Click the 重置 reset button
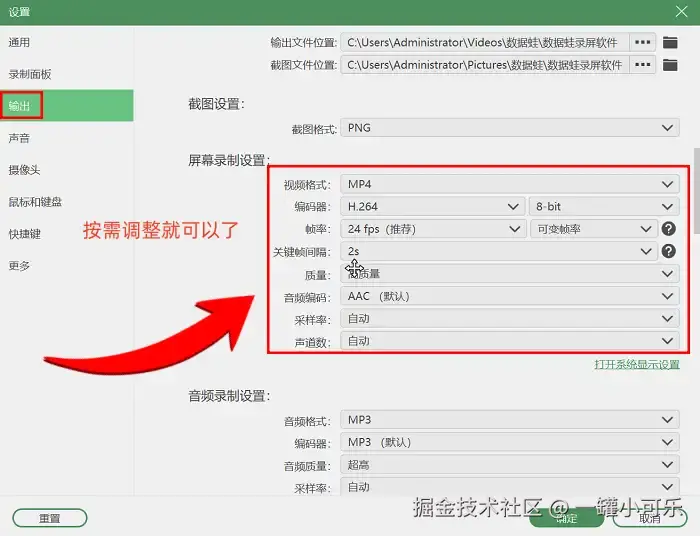 click(x=50, y=518)
